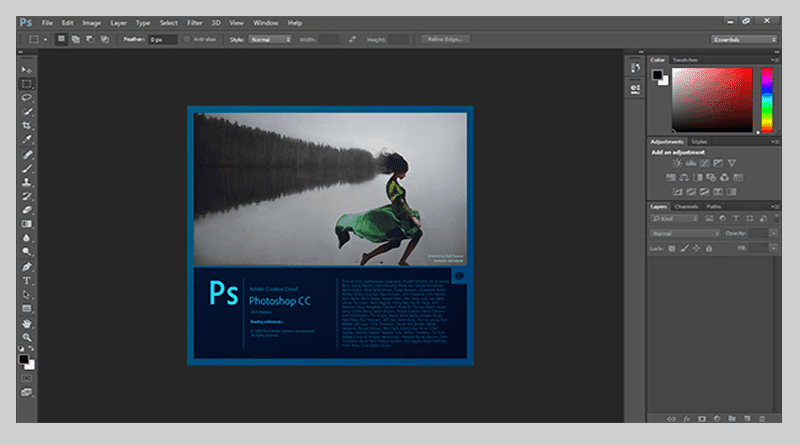
Task: Toggle type layer filter in Layers panel
Action: click(736, 218)
